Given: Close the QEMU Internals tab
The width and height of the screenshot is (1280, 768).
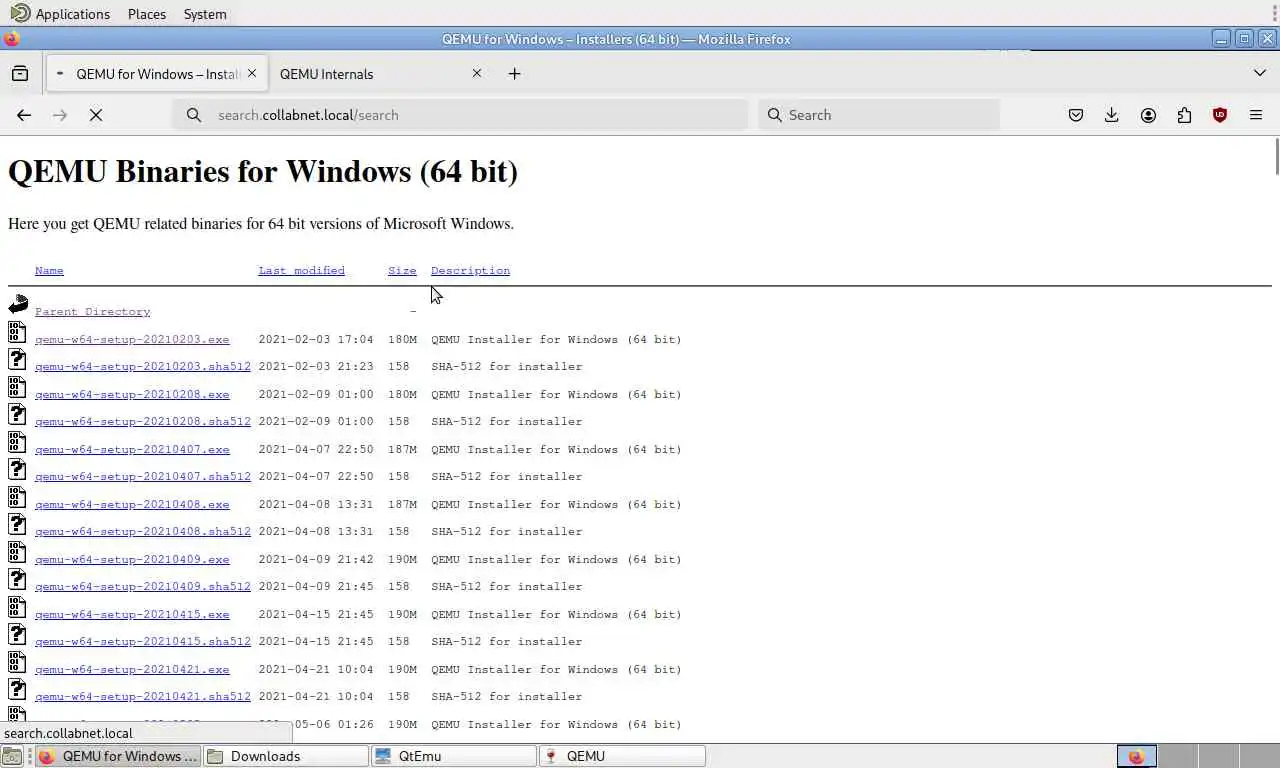Looking at the screenshot, I should [x=477, y=73].
